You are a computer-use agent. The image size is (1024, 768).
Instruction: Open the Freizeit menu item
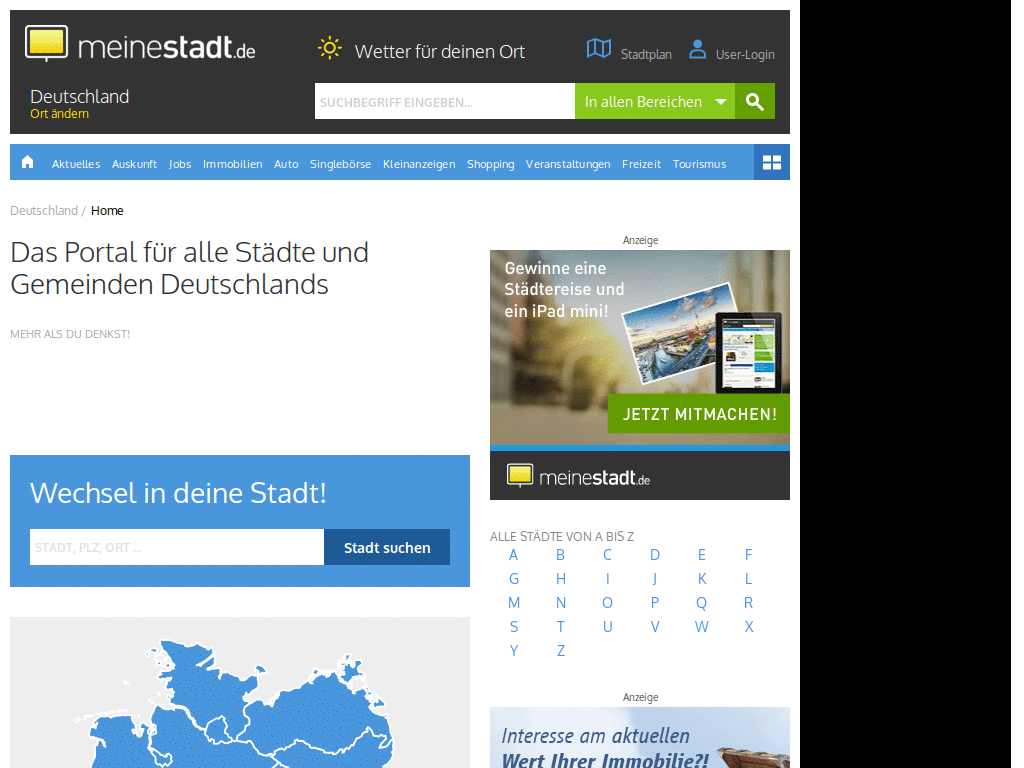point(641,164)
